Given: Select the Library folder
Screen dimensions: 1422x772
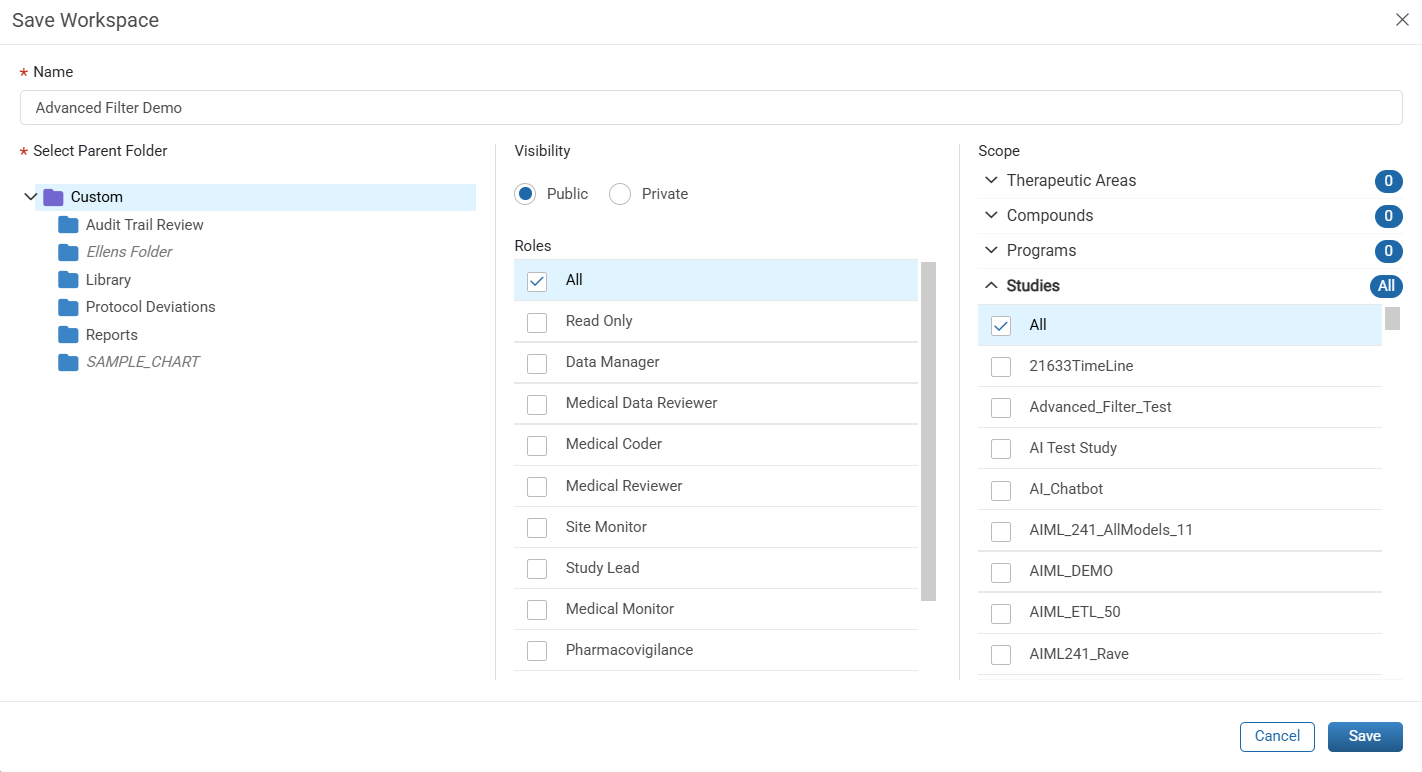Looking at the screenshot, I should click(x=108, y=280).
